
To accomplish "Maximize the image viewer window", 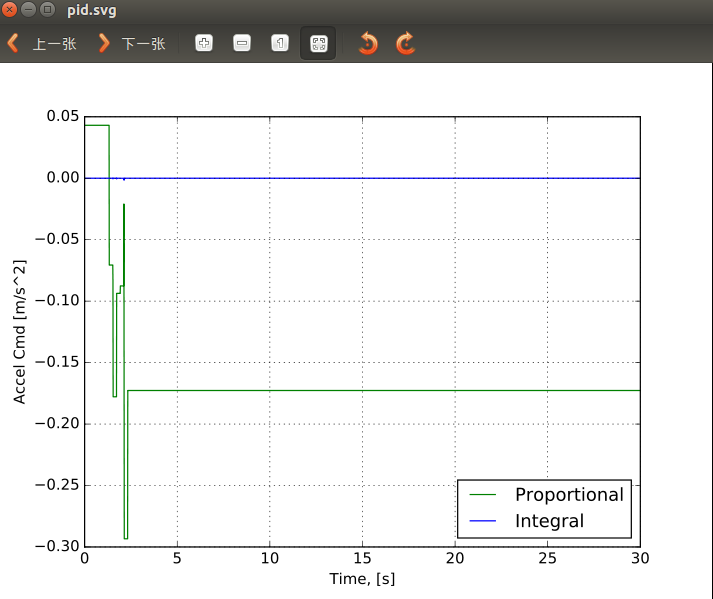I will point(46,10).
